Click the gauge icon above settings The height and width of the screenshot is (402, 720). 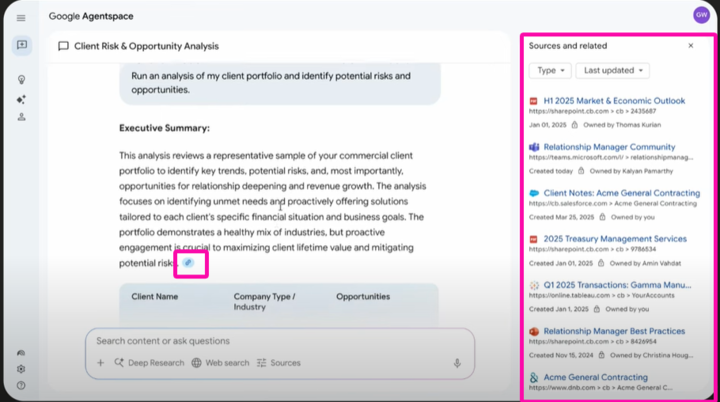[21, 353]
